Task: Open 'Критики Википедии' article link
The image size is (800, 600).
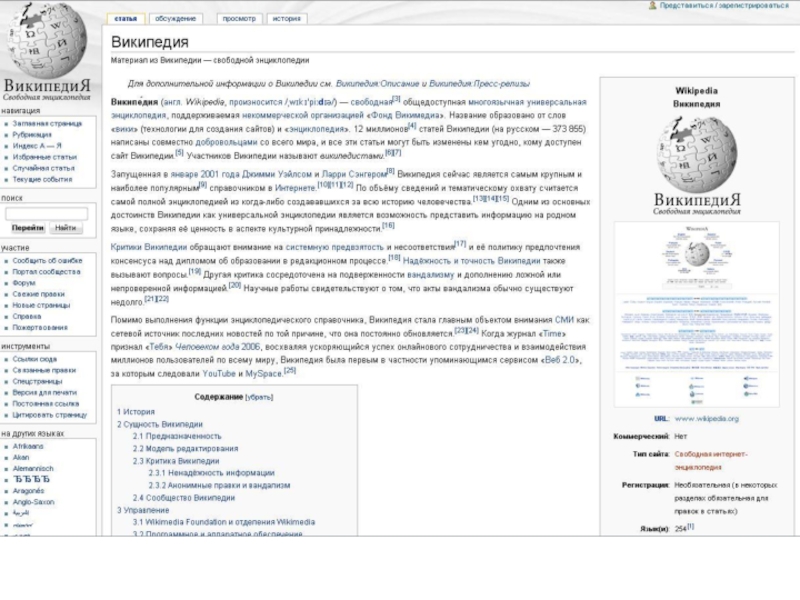Action: click(149, 247)
